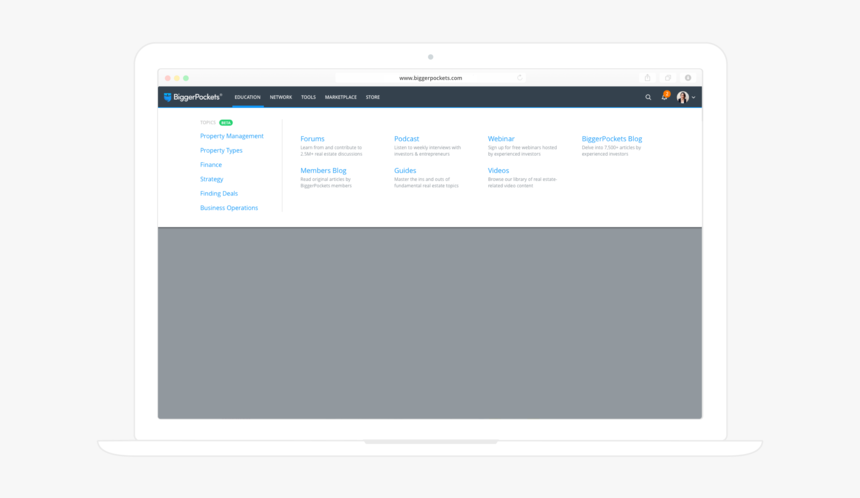Open the BiggerPockets Blog link
The image size is (860, 498).
[611, 139]
